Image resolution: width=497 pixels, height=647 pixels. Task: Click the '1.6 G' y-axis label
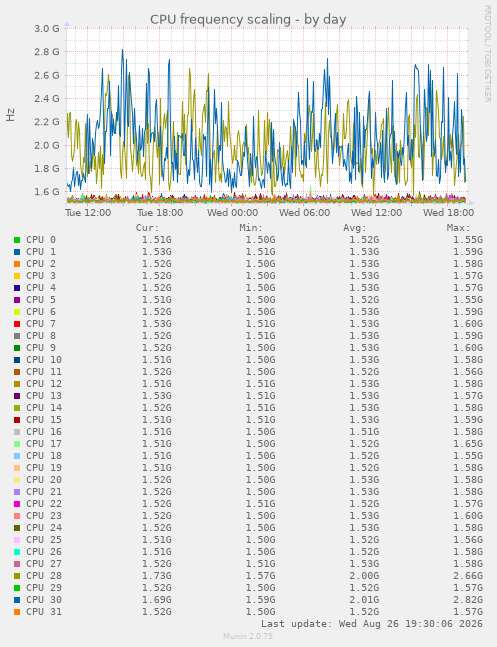pyautogui.click(x=47, y=192)
